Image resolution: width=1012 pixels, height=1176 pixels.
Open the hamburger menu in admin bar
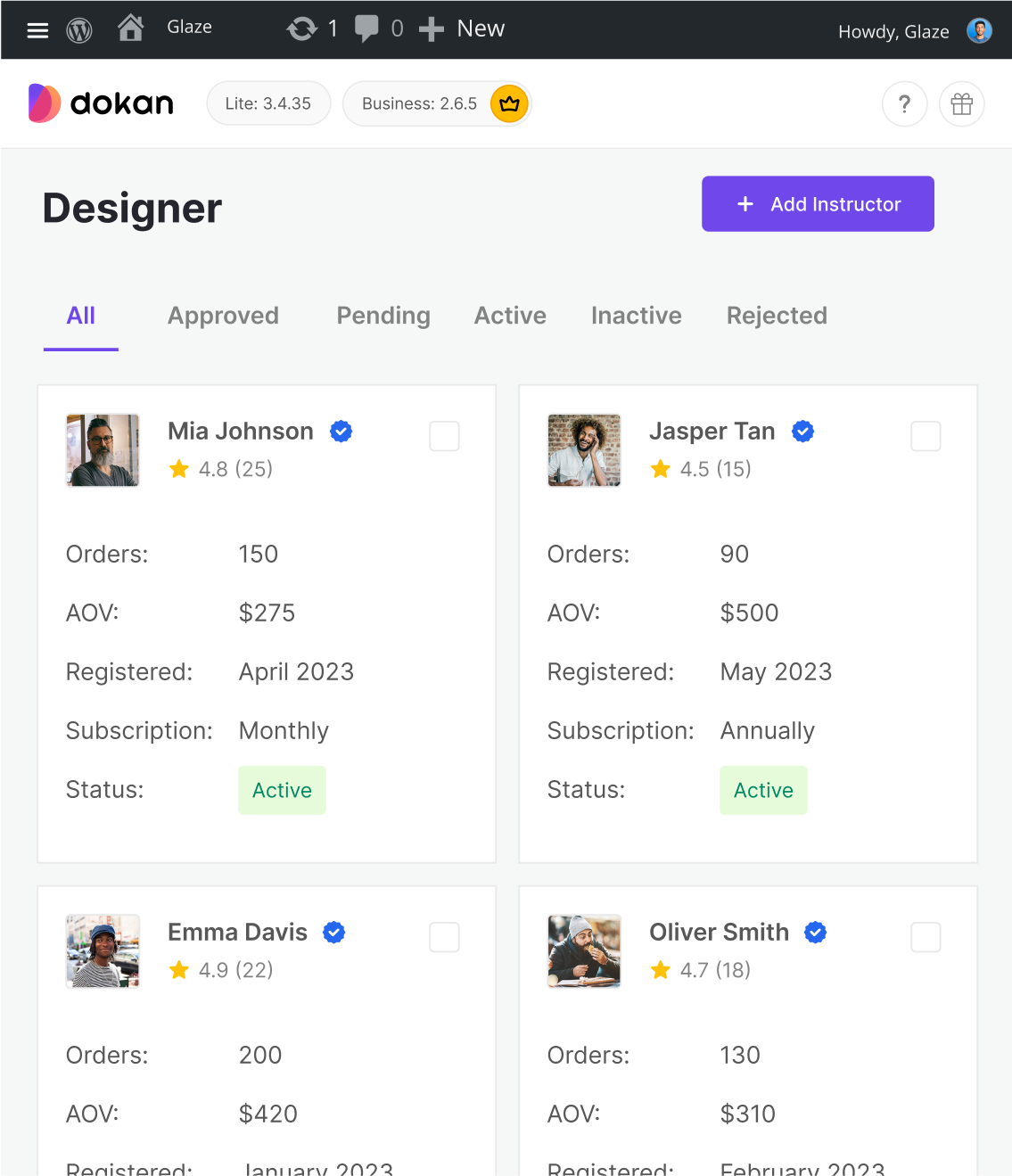click(x=37, y=30)
